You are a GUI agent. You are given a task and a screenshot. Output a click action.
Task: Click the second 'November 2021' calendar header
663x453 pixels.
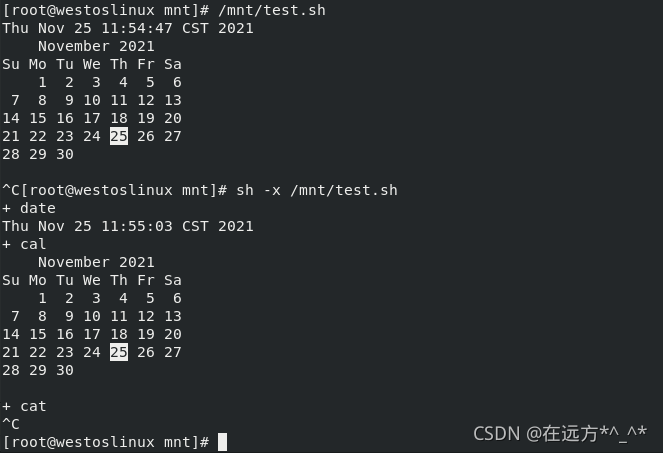pos(96,262)
